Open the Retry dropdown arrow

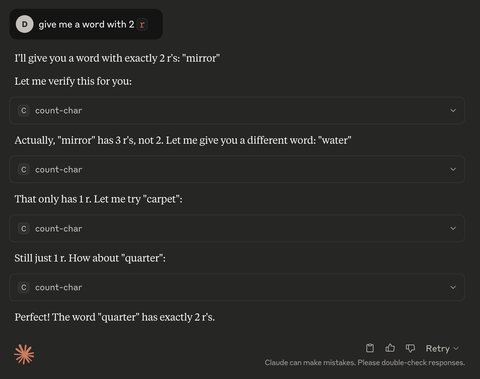coord(456,348)
